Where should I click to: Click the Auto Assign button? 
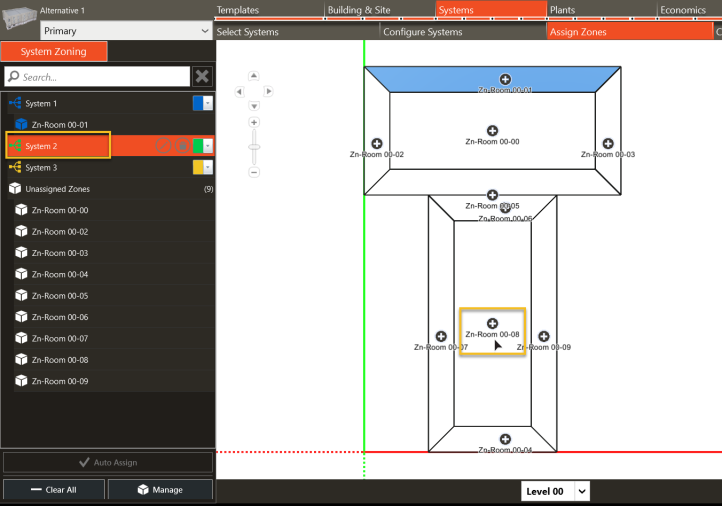108,462
